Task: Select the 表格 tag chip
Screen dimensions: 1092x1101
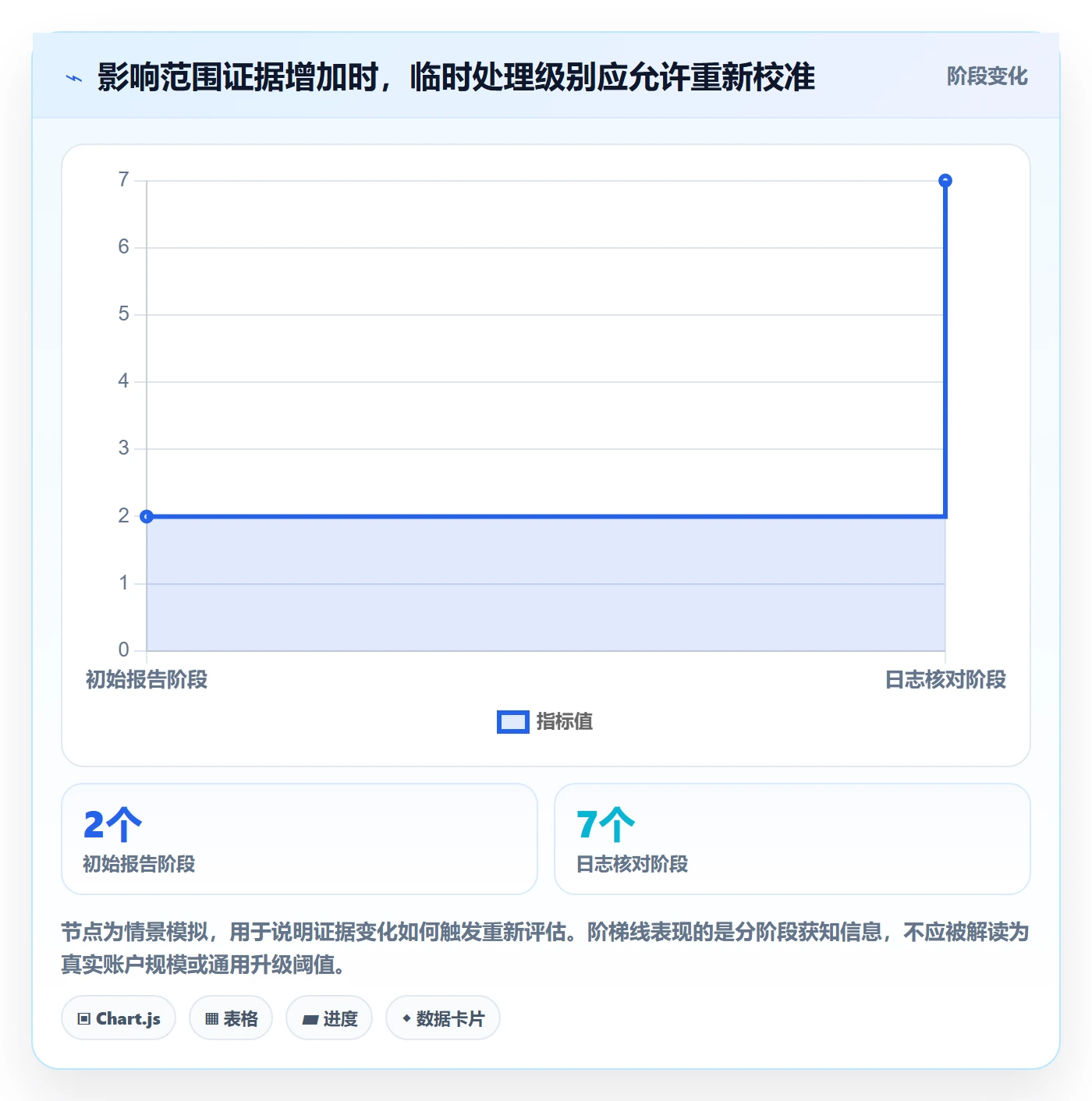Action: tap(231, 1018)
